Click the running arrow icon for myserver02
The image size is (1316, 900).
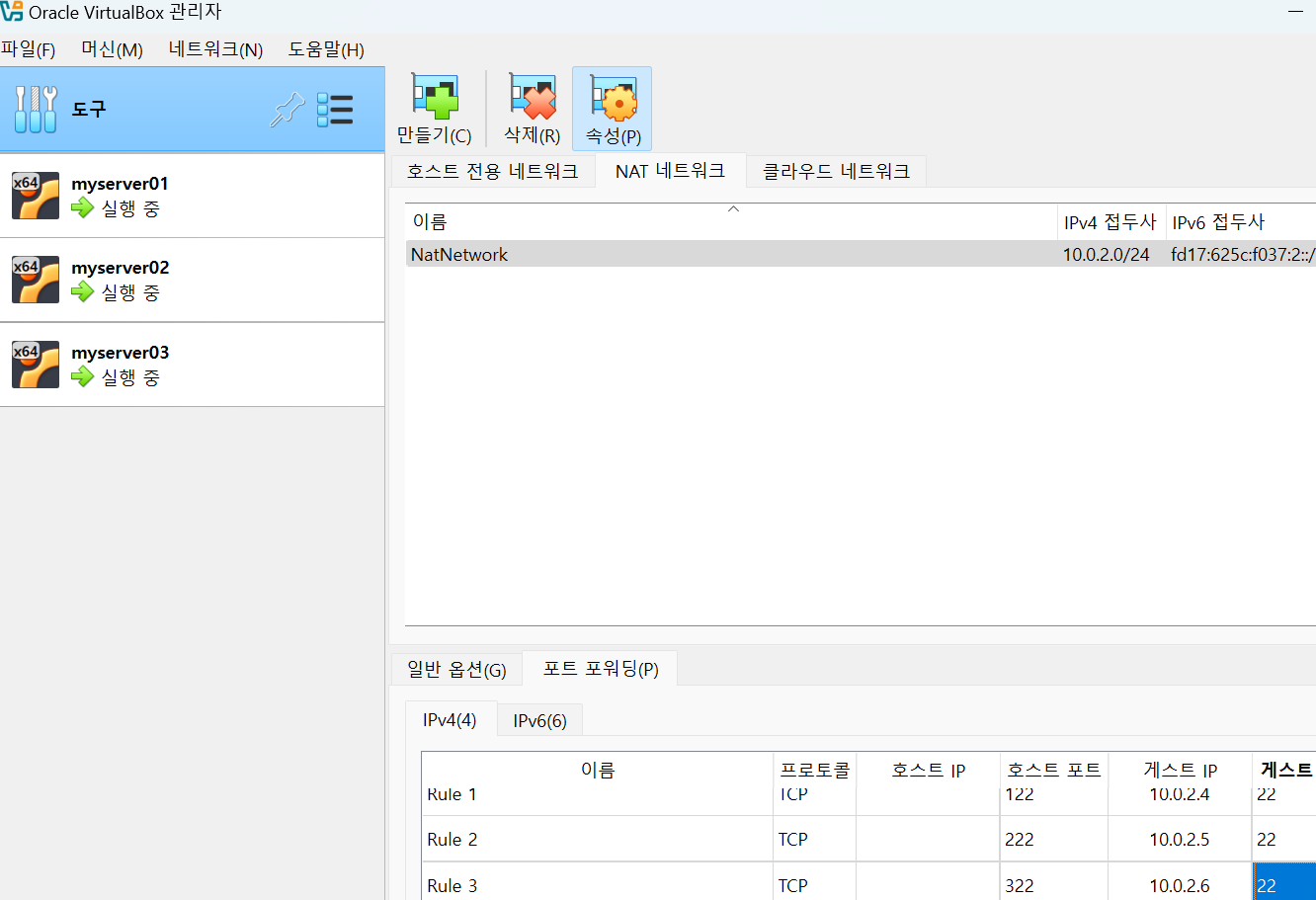(x=83, y=292)
